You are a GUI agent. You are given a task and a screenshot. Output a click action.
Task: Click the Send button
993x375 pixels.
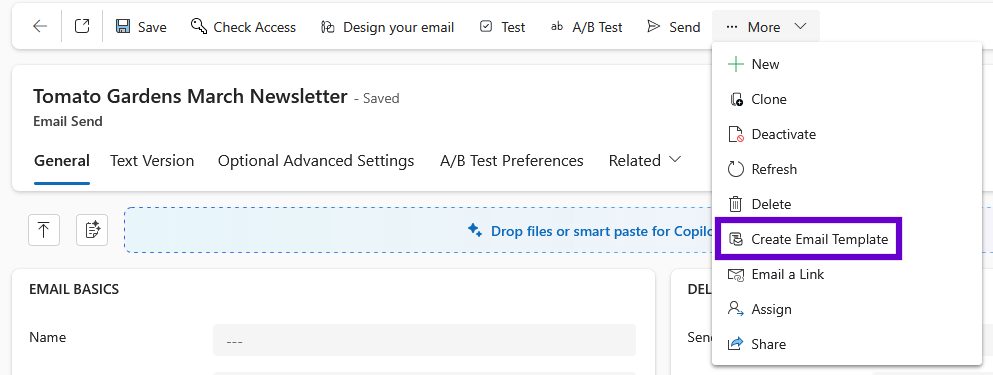tap(673, 27)
